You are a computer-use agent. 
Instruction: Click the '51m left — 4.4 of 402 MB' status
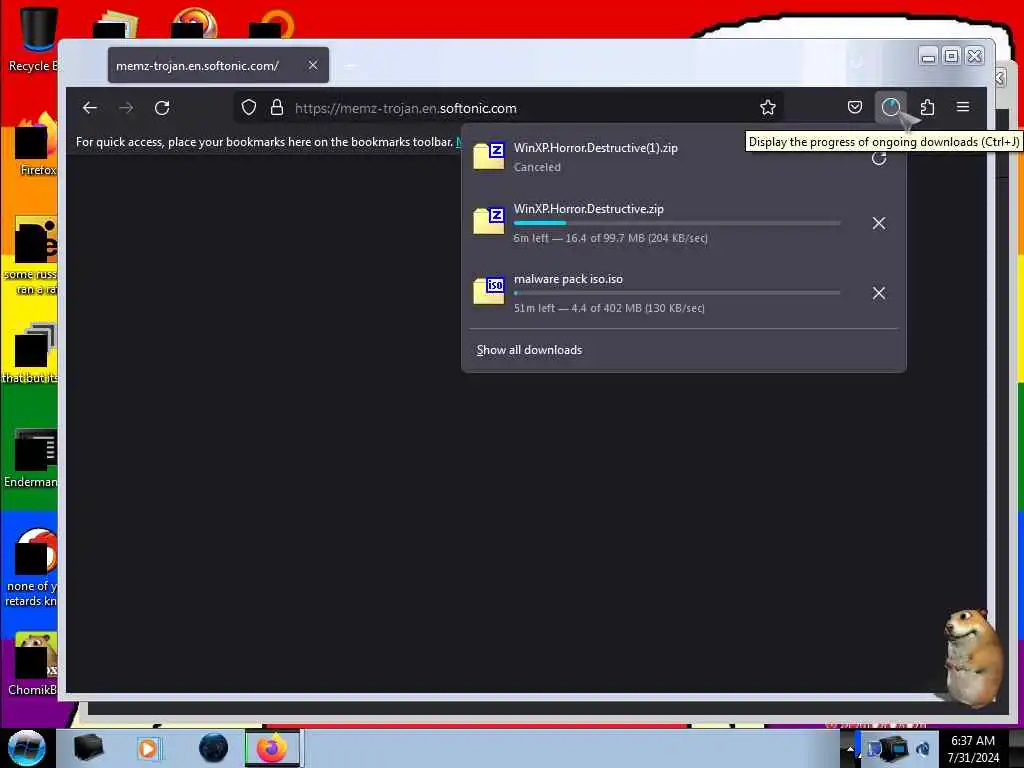609,308
